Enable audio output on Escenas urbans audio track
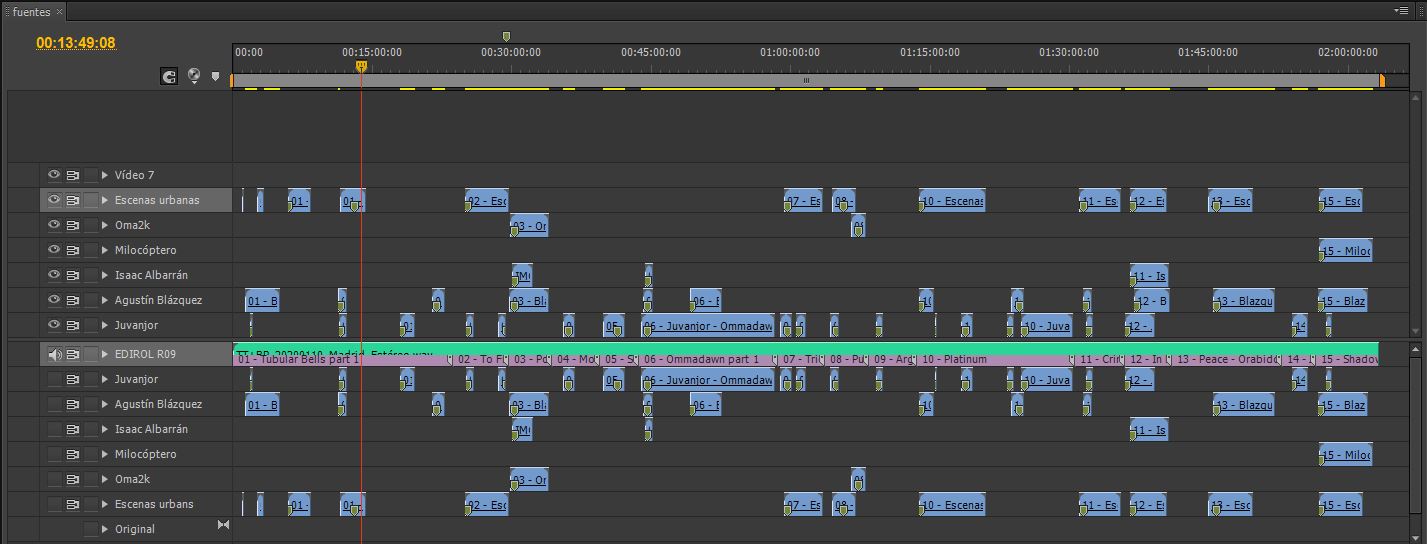Screen dimensions: 1427x544 pyautogui.click(x=55, y=504)
